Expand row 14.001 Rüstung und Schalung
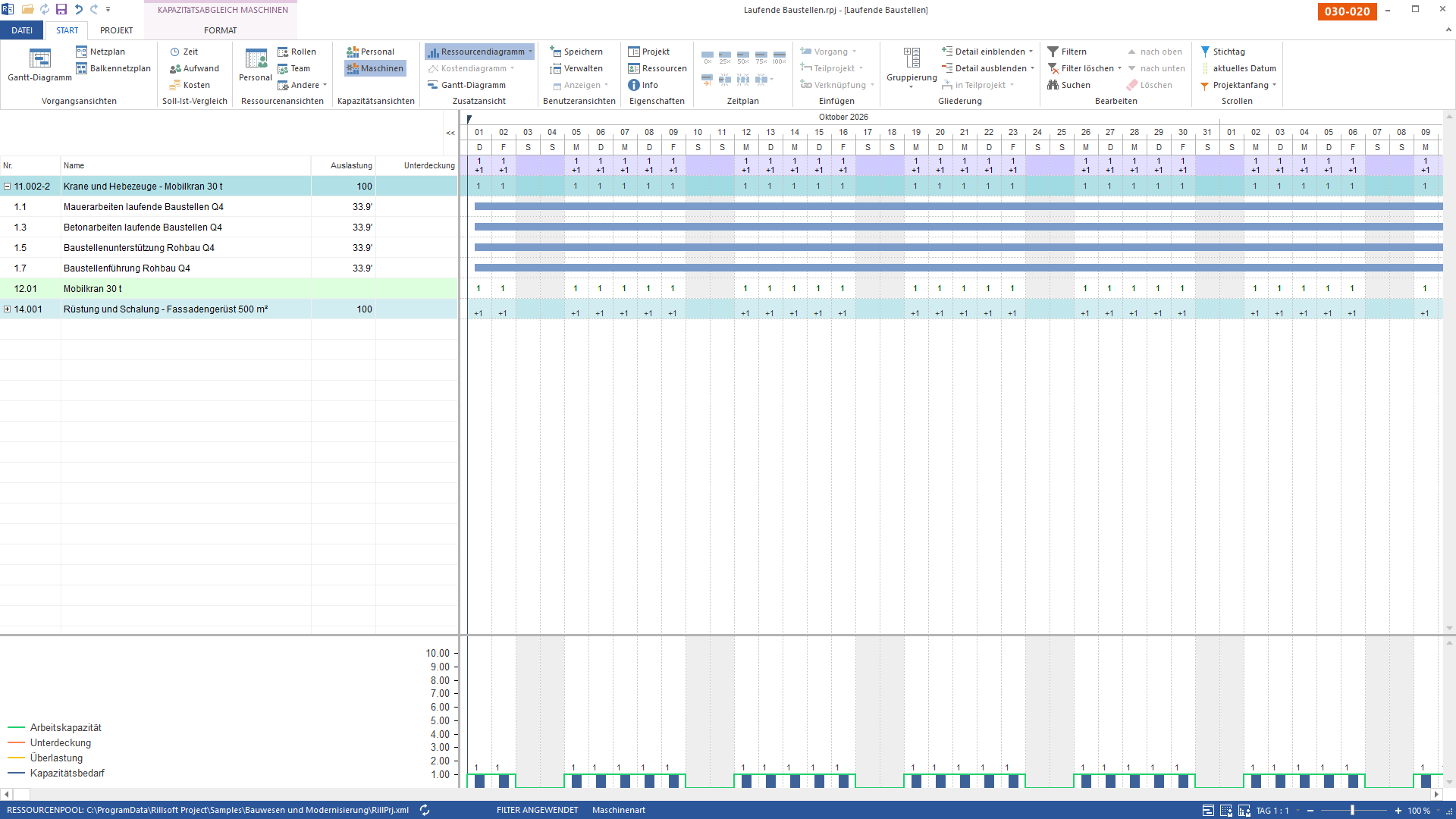This screenshot has width=1456, height=819. tap(8, 309)
